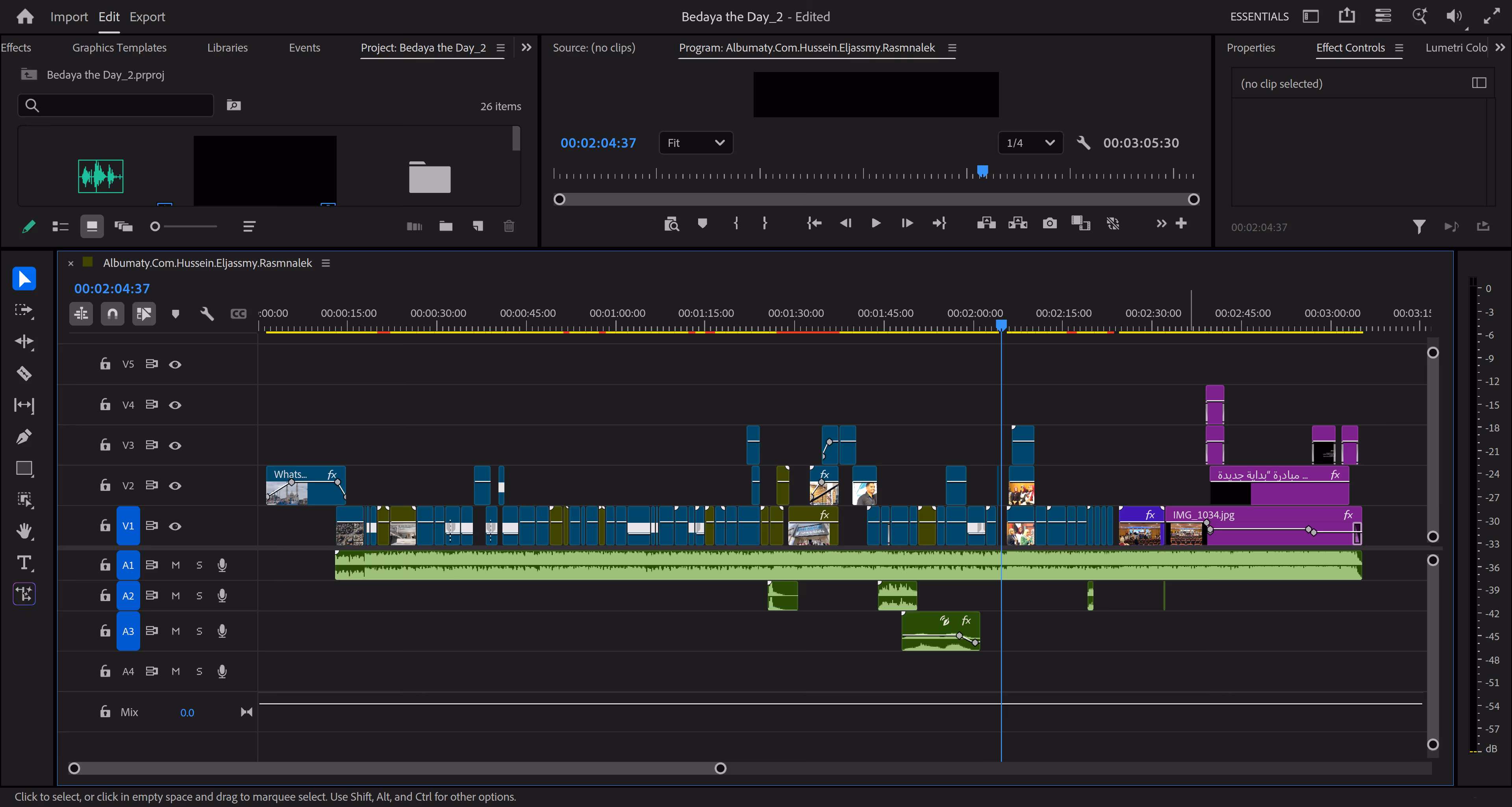This screenshot has width=1512, height=807.
Task: Click the New Item icon in Project panel
Action: pyautogui.click(x=478, y=226)
